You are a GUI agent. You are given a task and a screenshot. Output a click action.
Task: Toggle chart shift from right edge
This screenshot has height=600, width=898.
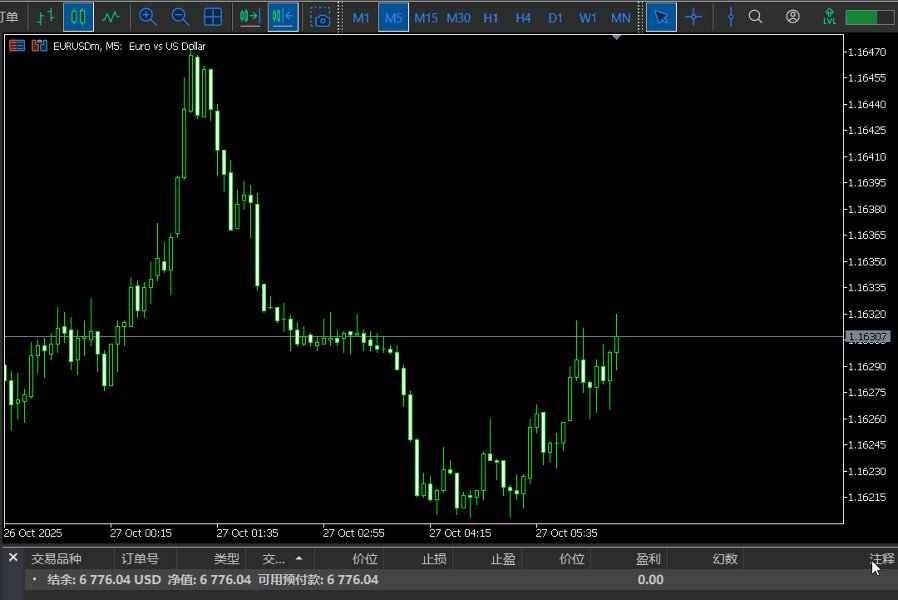point(283,17)
